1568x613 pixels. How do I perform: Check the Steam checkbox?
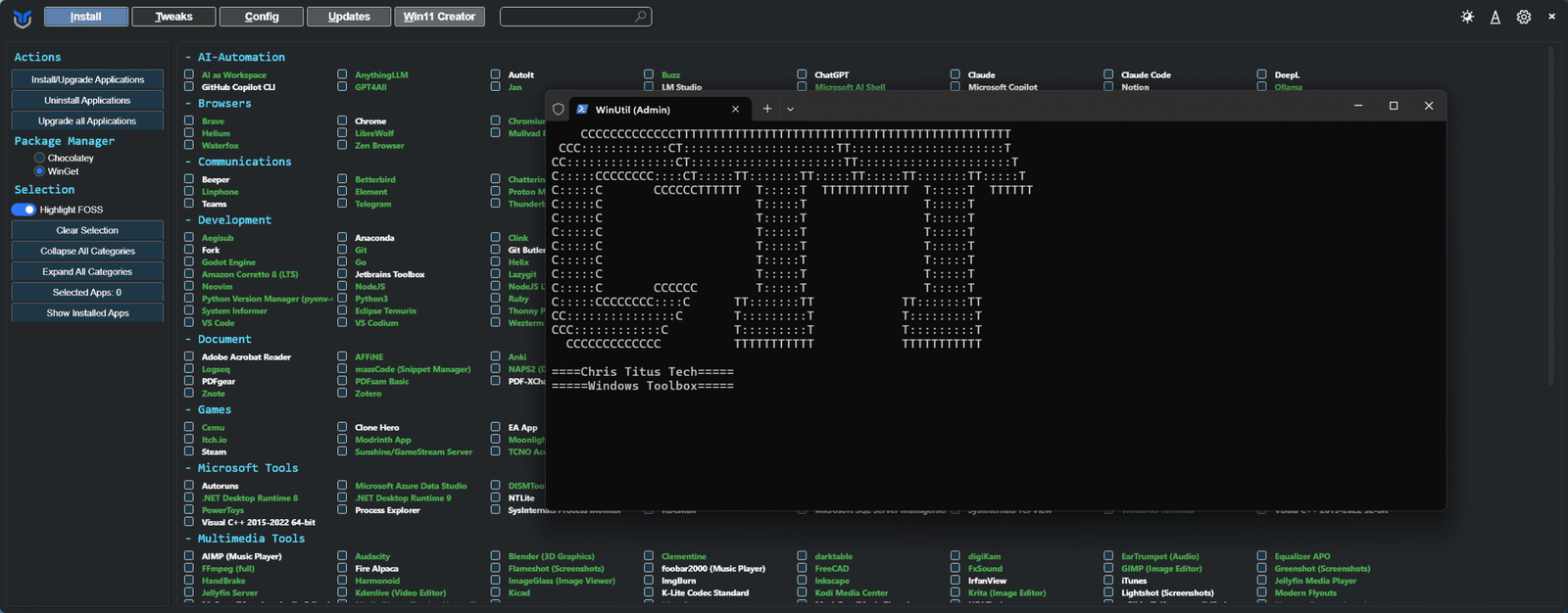tap(189, 451)
